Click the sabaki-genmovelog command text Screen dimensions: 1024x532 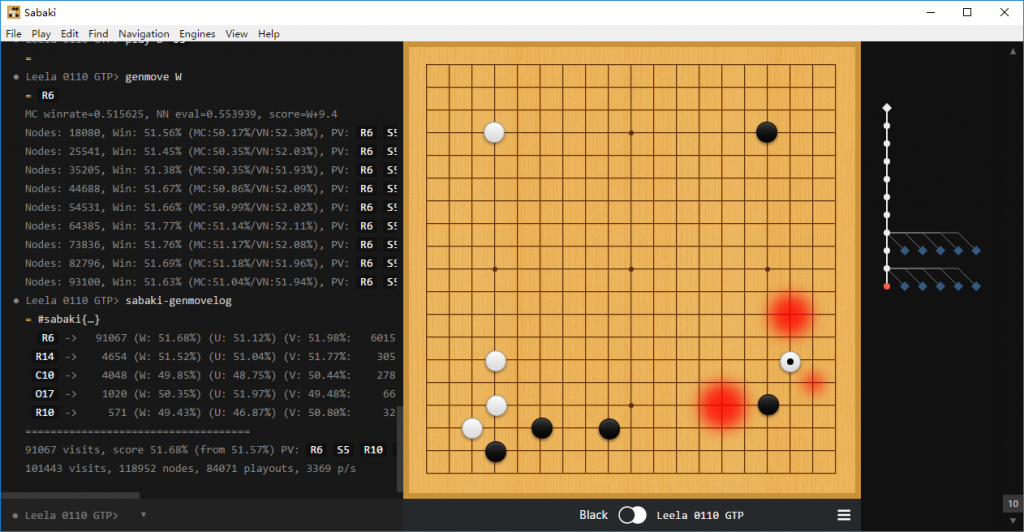click(178, 300)
